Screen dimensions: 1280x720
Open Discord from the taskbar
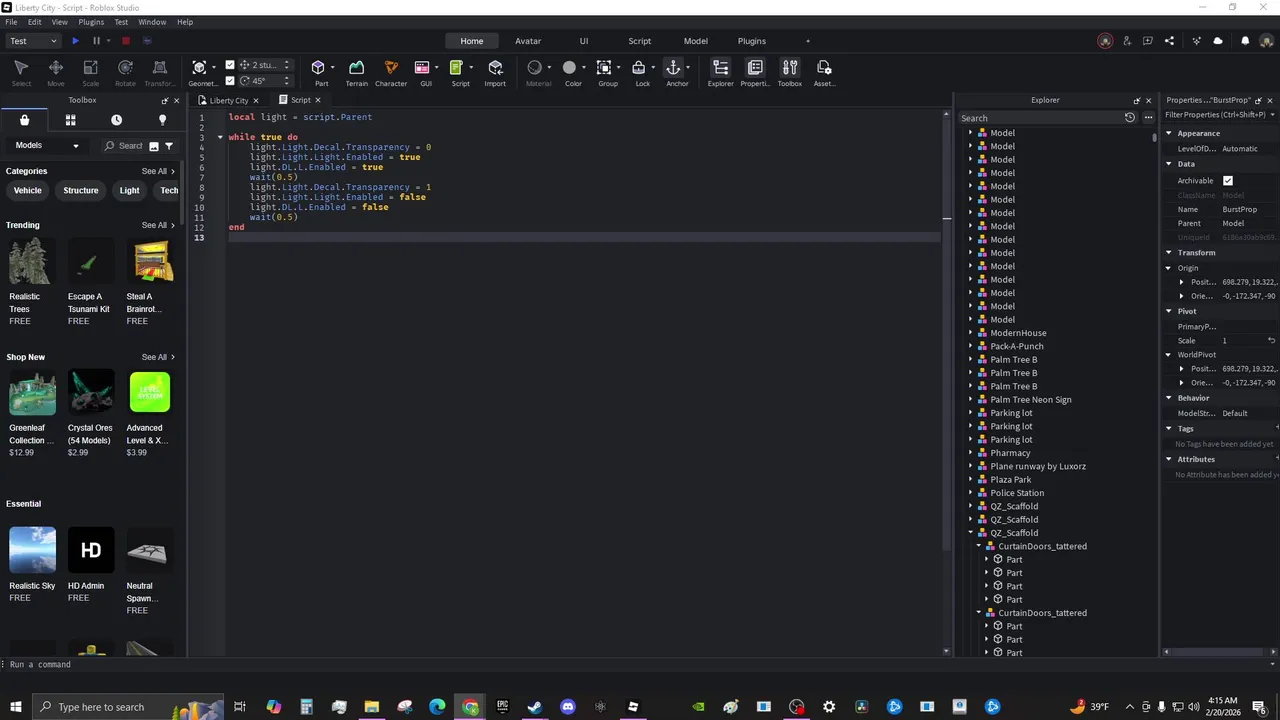[x=568, y=707]
